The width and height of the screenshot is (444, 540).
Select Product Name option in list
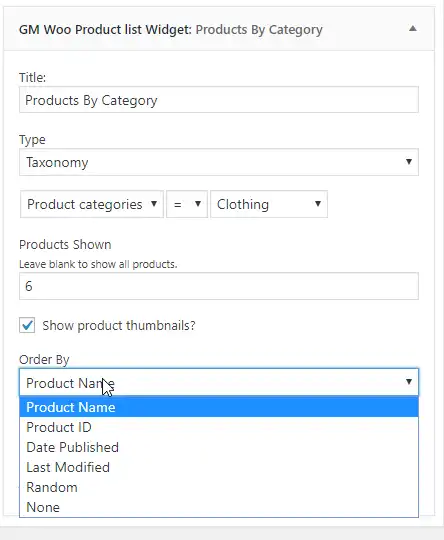[219, 407]
